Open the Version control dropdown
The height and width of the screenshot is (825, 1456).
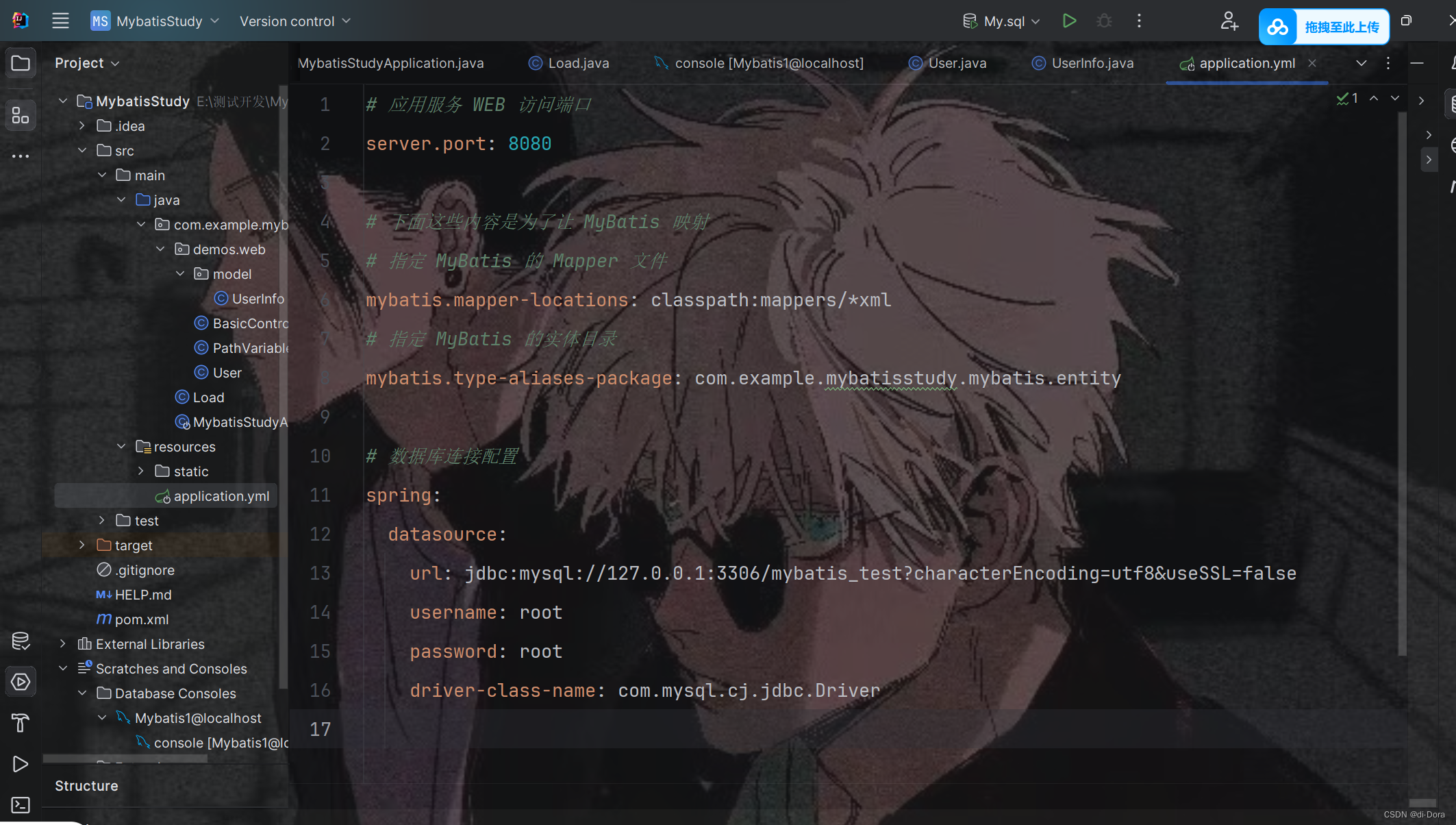(x=294, y=21)
